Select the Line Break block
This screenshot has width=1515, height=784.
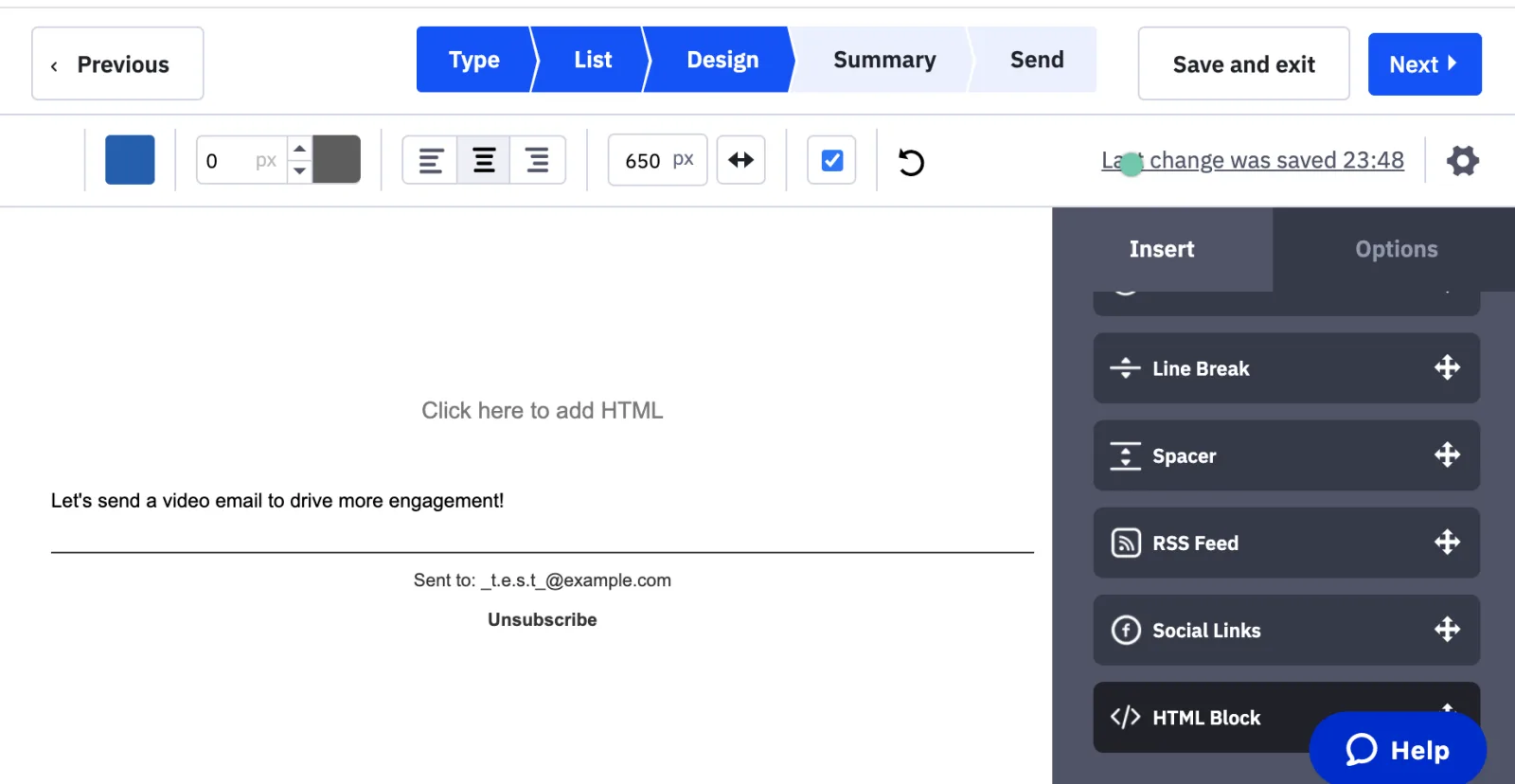(x=1286, y=368)
